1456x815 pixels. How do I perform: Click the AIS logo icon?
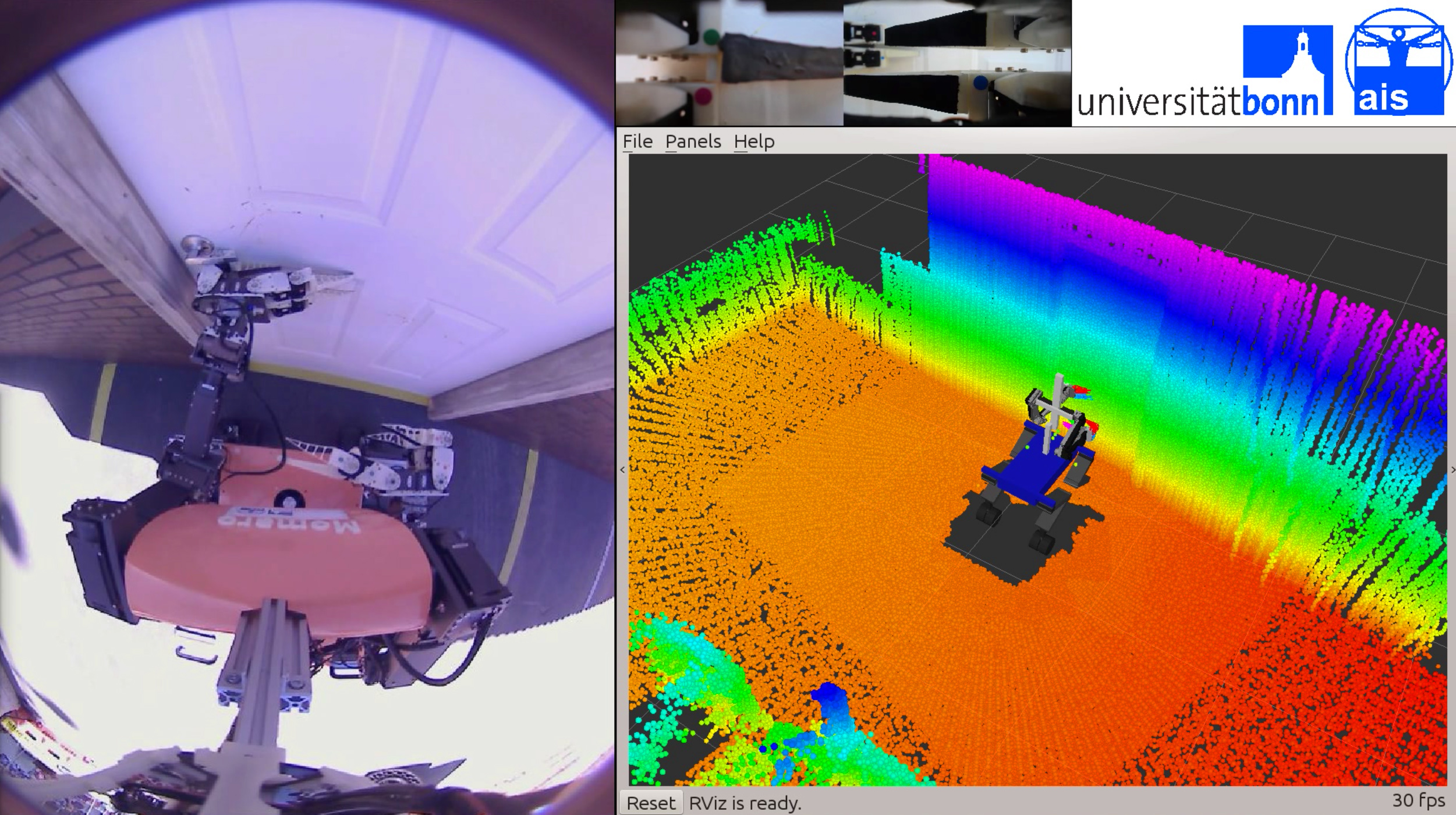pyautogui.click(x=1399, y=62)
